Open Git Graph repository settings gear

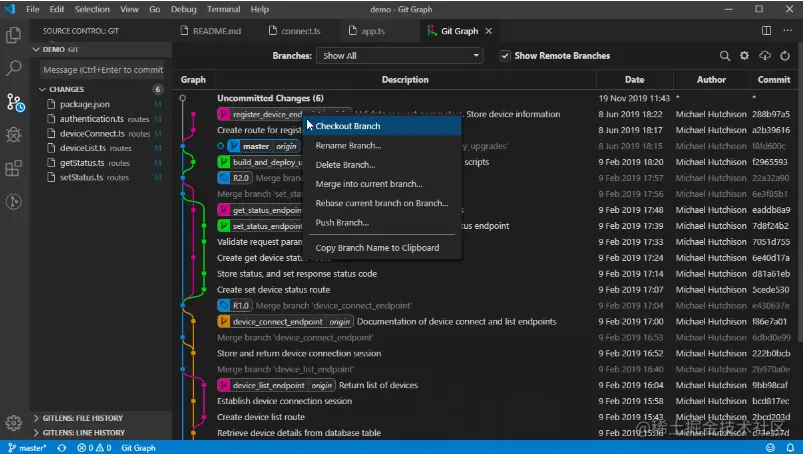pyautogui.click(x=744, y=56)
